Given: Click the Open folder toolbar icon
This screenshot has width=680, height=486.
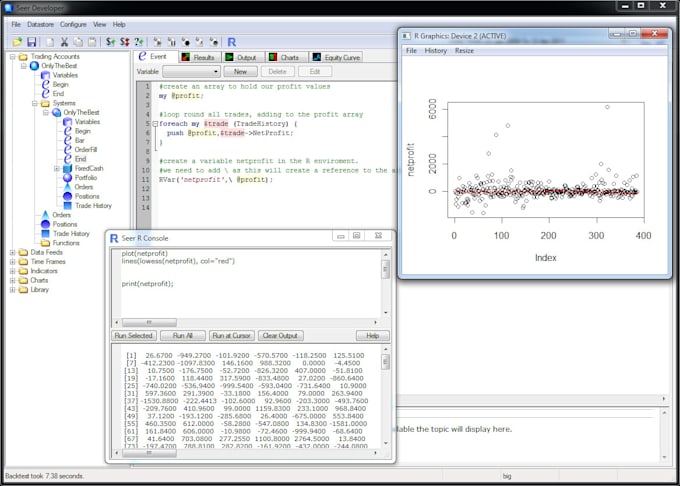Looking at the screenshot, I should (17, 42).
